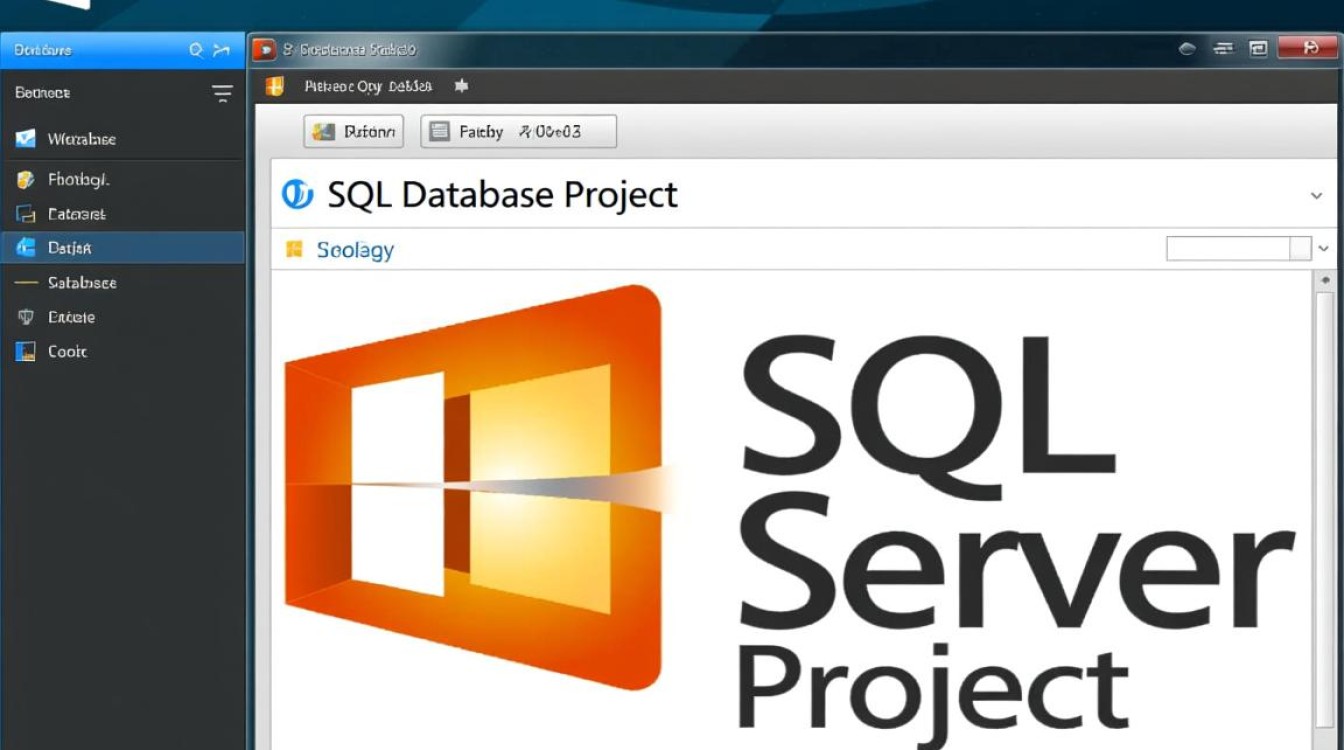
Task: Click the pin icon next to document tab
Action: [x=461, y=87]
